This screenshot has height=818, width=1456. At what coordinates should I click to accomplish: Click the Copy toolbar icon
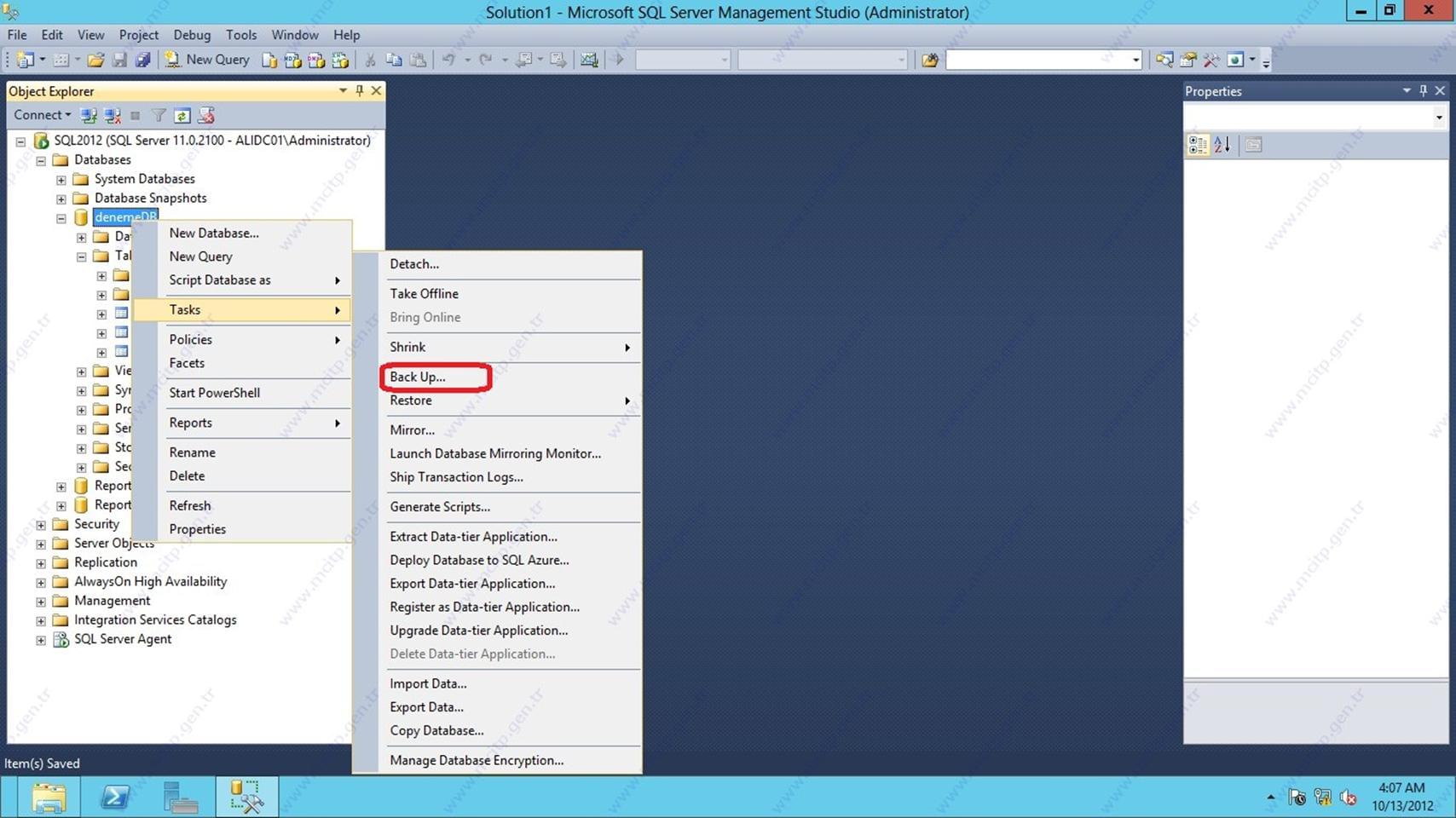(394, 60)
